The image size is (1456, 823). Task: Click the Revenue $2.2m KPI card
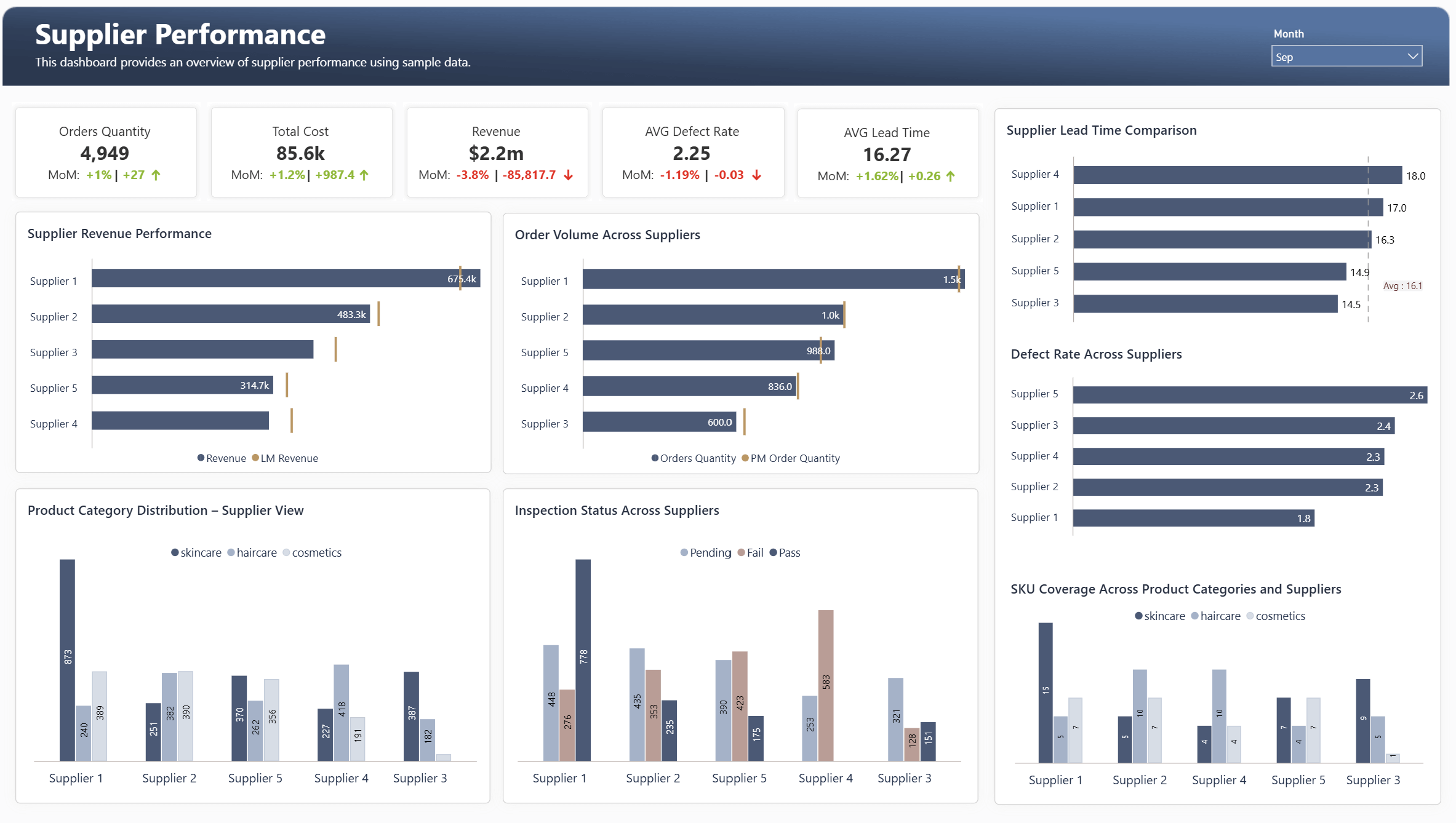click(496, 152)
